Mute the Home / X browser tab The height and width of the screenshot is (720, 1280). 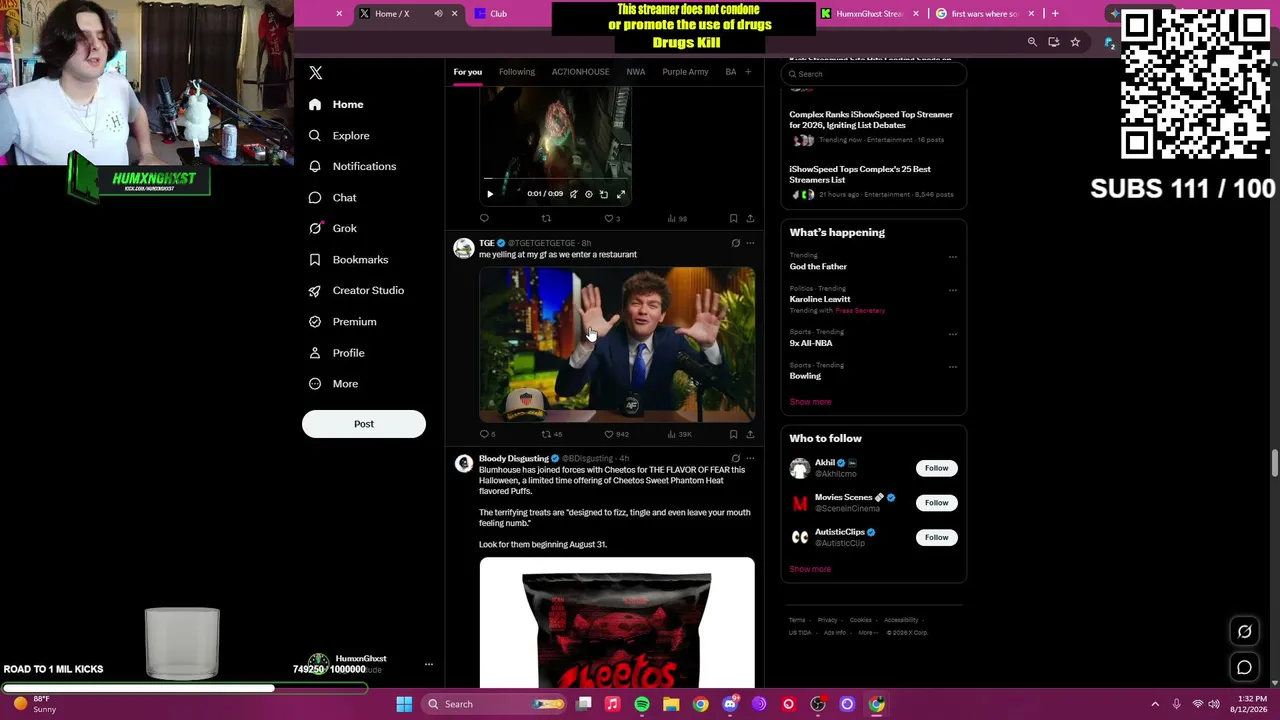[x=438, y=14]
